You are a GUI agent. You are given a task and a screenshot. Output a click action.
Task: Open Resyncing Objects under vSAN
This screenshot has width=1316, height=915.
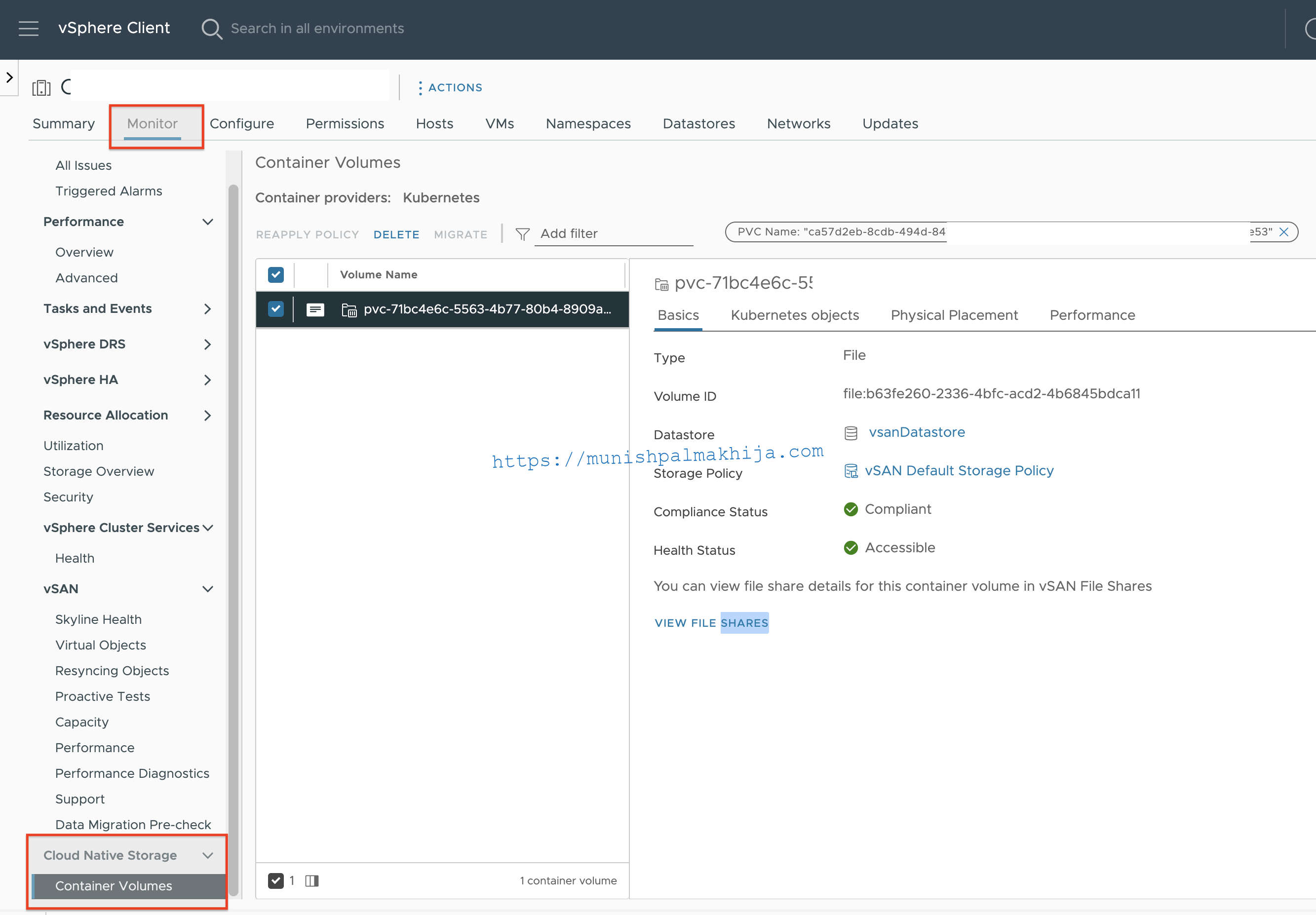[112, 671]
